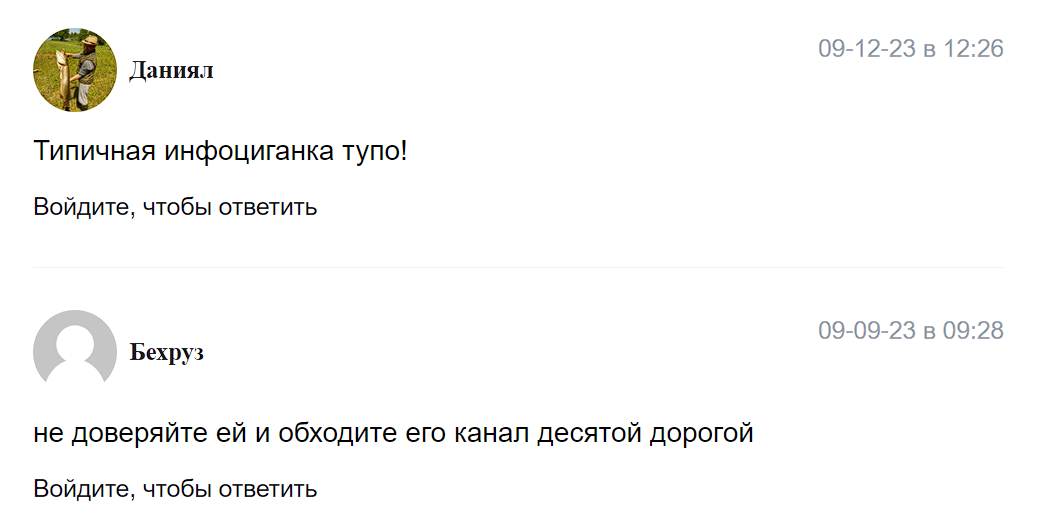Click the divider line between the comments
This screenshot has width=1040, height=525.
pyautogui.click(x=519, y=268)
